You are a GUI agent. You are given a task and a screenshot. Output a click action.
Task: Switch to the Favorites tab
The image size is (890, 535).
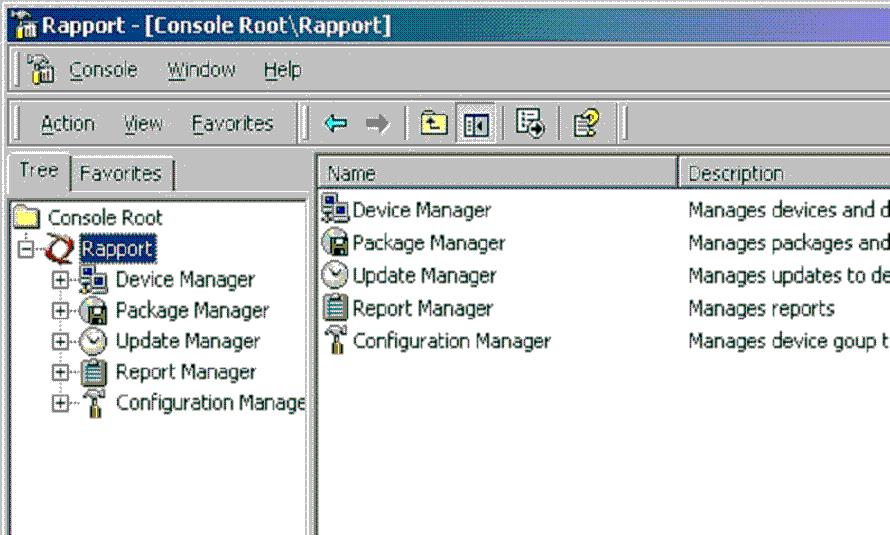point(121,173)
